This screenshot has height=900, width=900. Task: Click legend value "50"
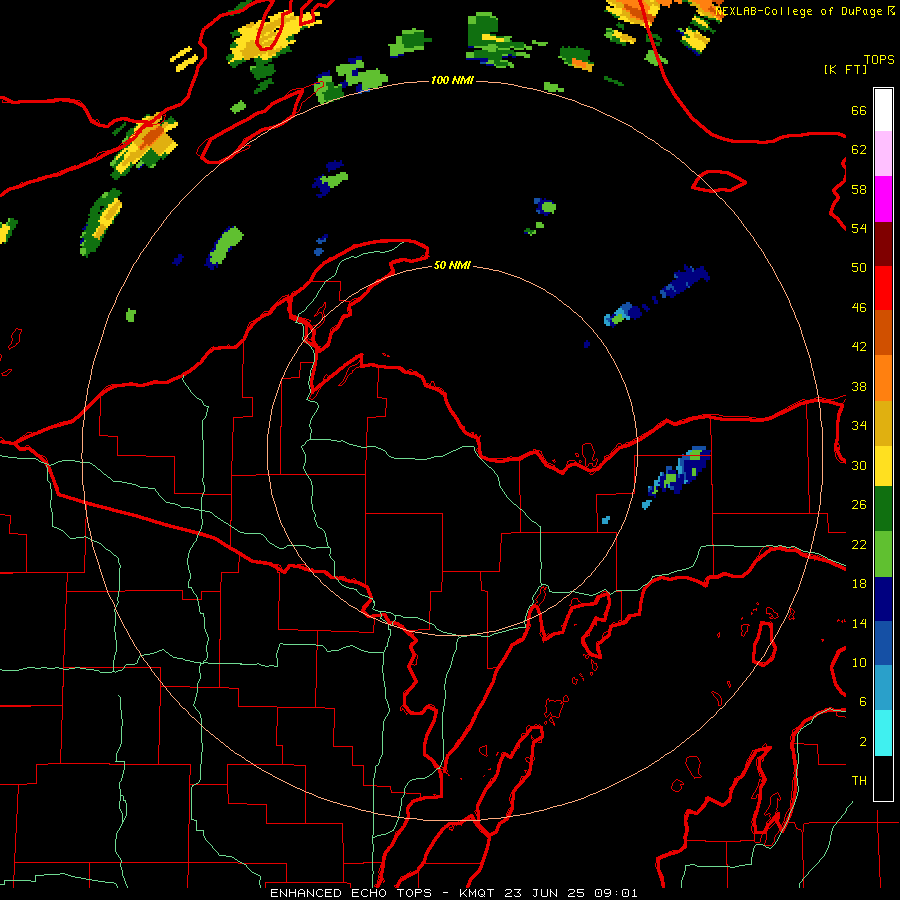859,268
